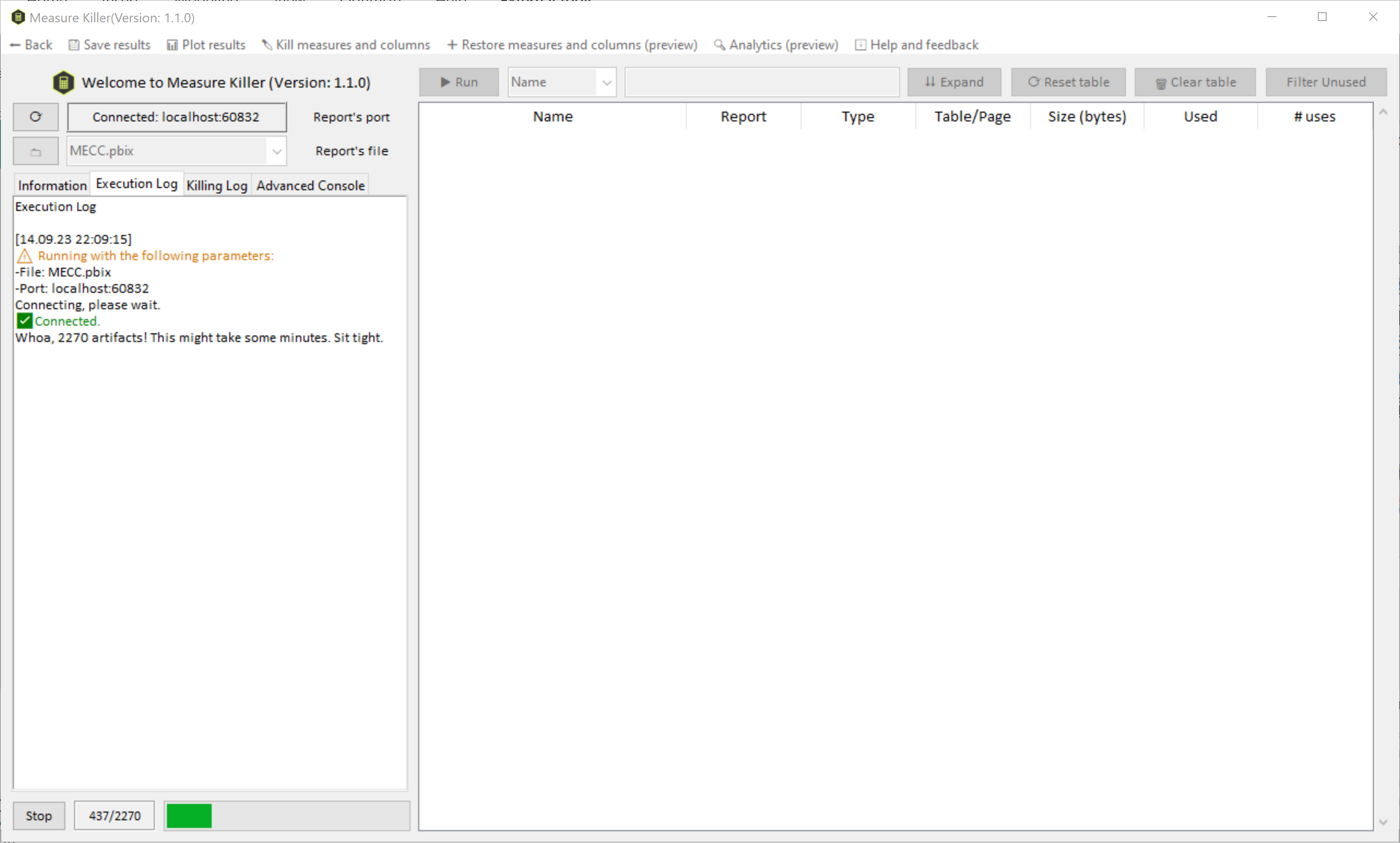1400x843 pixels.
Task: Open Analytics preview via magnifier icon
Action: 719,44
